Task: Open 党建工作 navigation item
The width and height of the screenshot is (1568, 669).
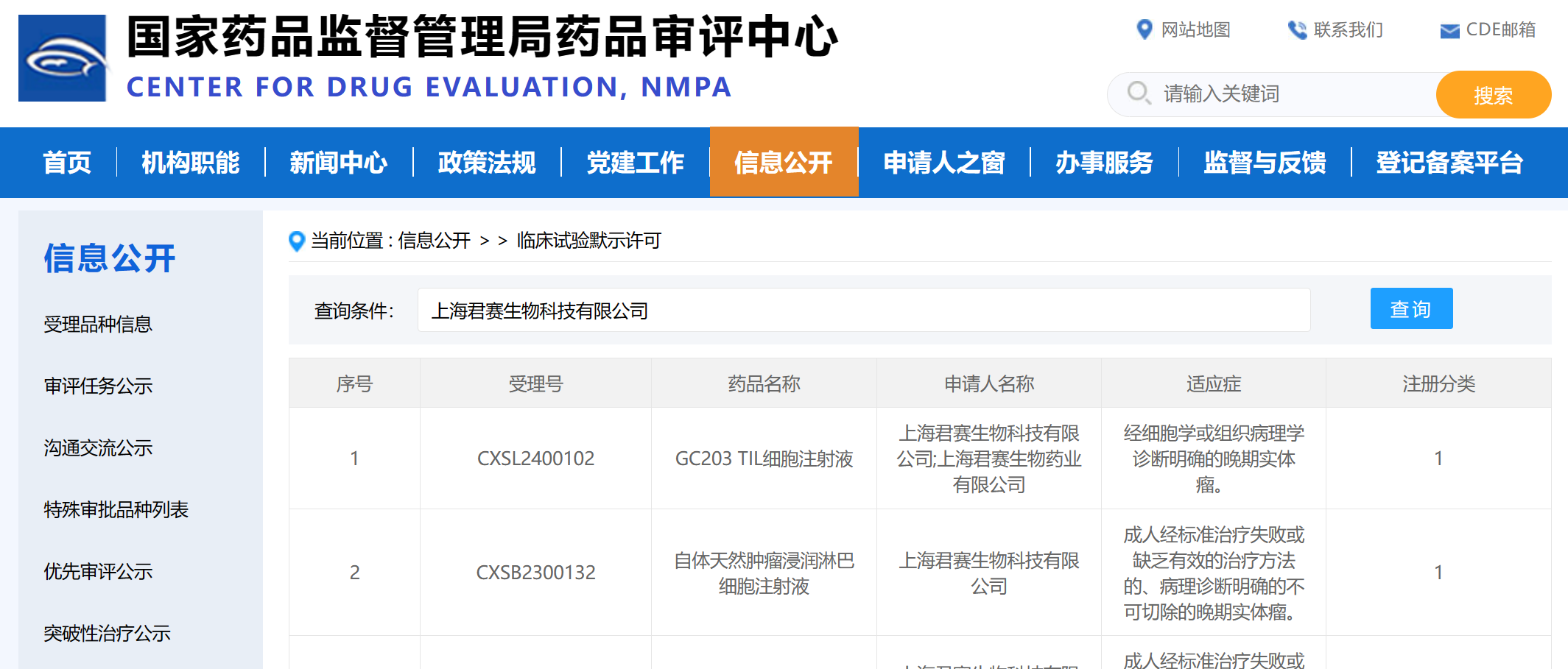Action: [x=636, y=163]
